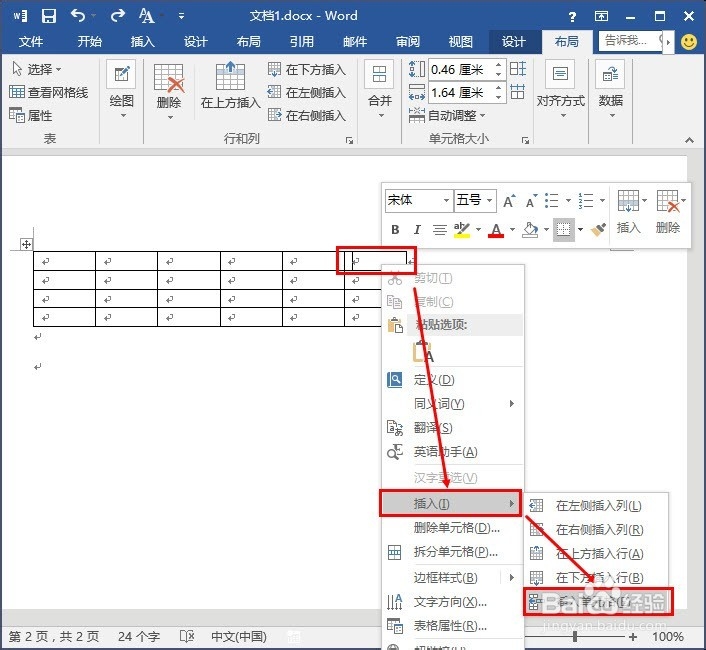Image resolution: width=706 pixels, height=650 pixels.
Task: Choose 在右侧插入列(R) from the submenu
Action: tap(596, 529)
